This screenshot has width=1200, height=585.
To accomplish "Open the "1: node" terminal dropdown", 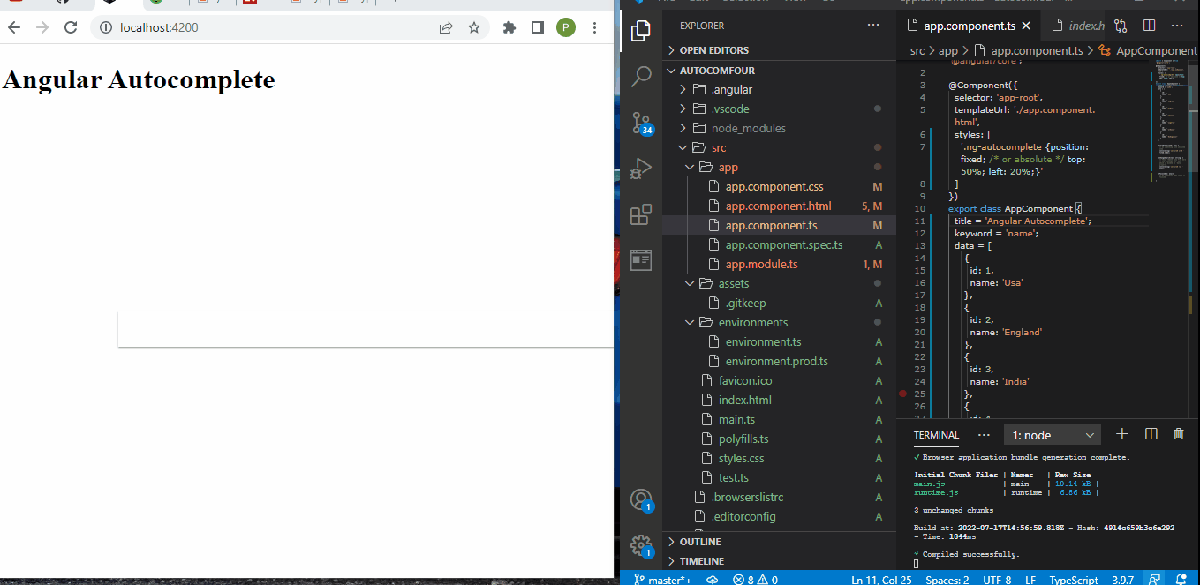I will (x=1051, y=434).
